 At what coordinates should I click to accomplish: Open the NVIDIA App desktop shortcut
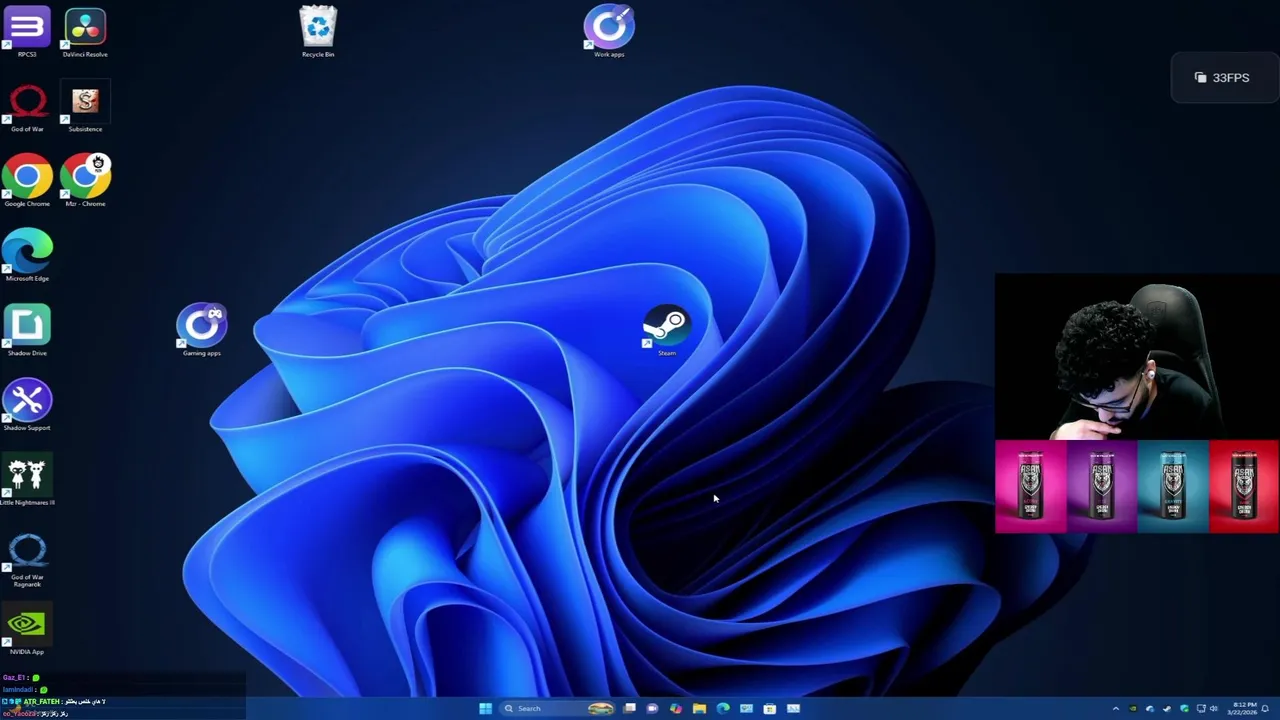(x=27, y=630)
